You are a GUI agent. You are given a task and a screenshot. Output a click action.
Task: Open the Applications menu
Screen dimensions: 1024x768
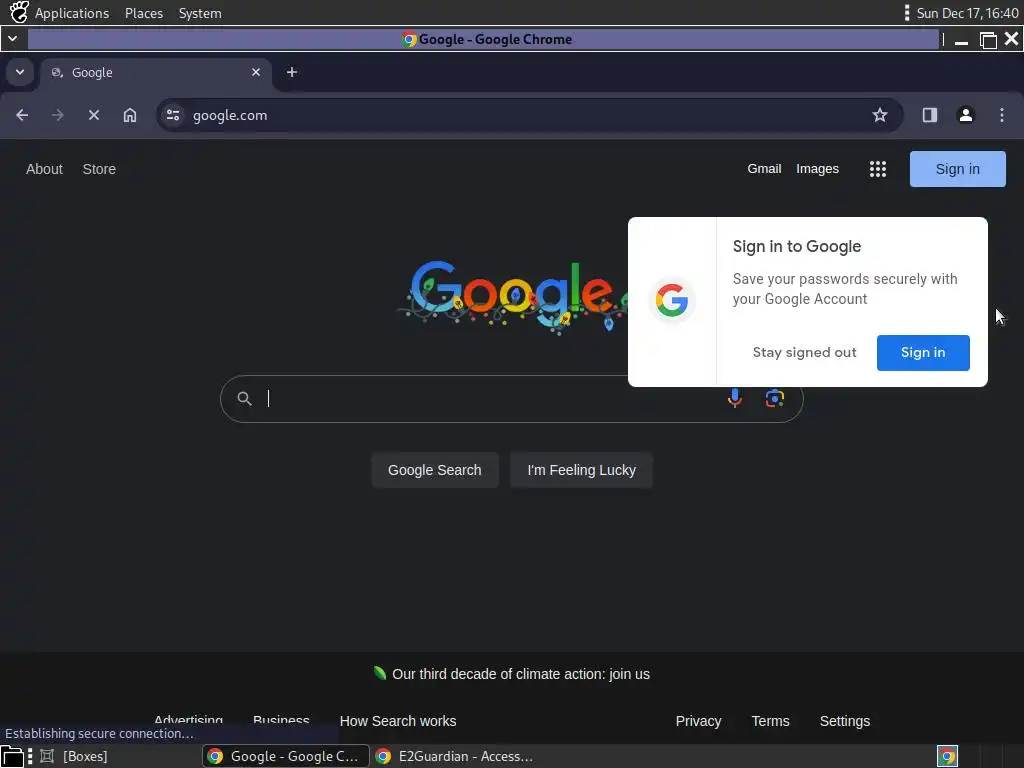[x=72, y=13]
